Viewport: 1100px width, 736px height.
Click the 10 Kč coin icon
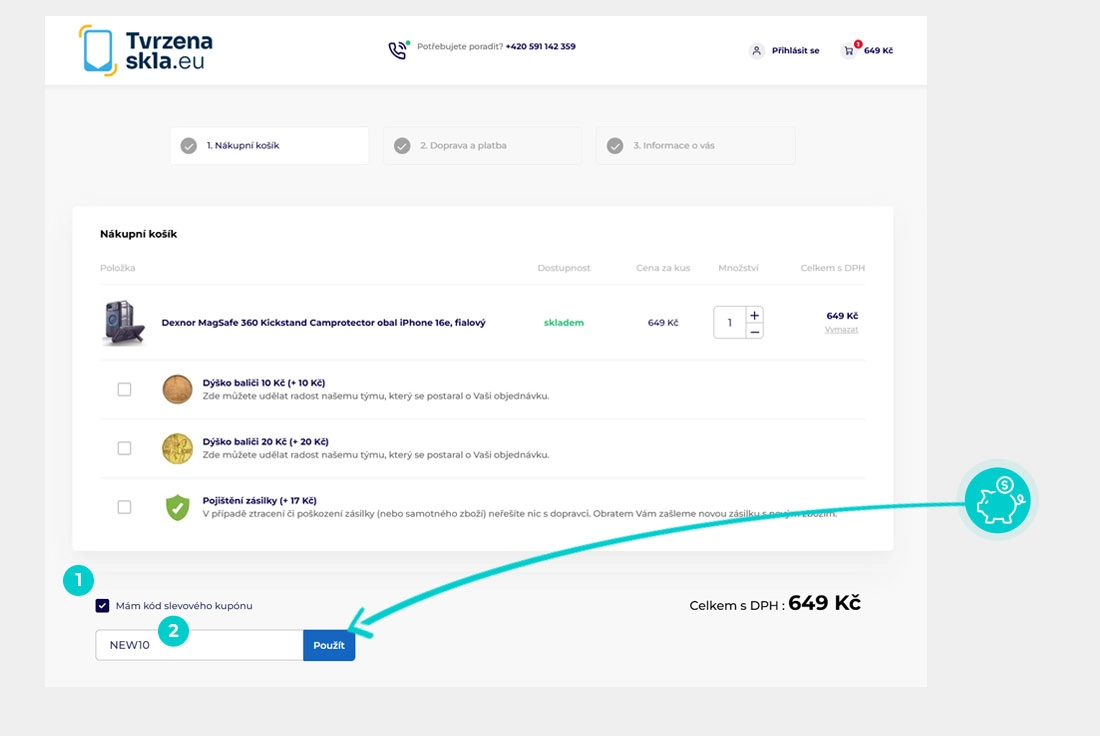pyautogui.click(x=177, y=389)
